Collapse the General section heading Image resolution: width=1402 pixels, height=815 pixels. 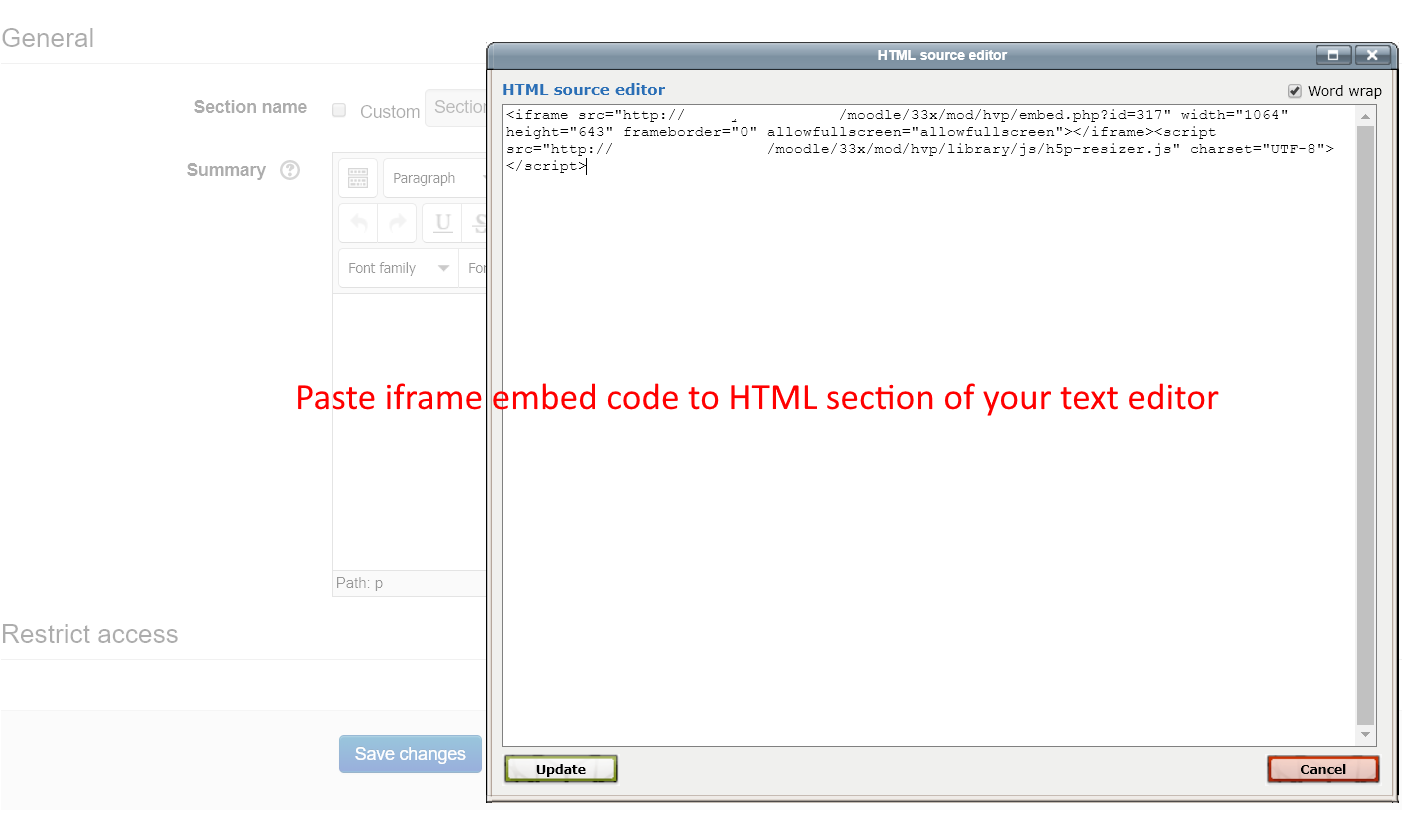tap(48, 38)
